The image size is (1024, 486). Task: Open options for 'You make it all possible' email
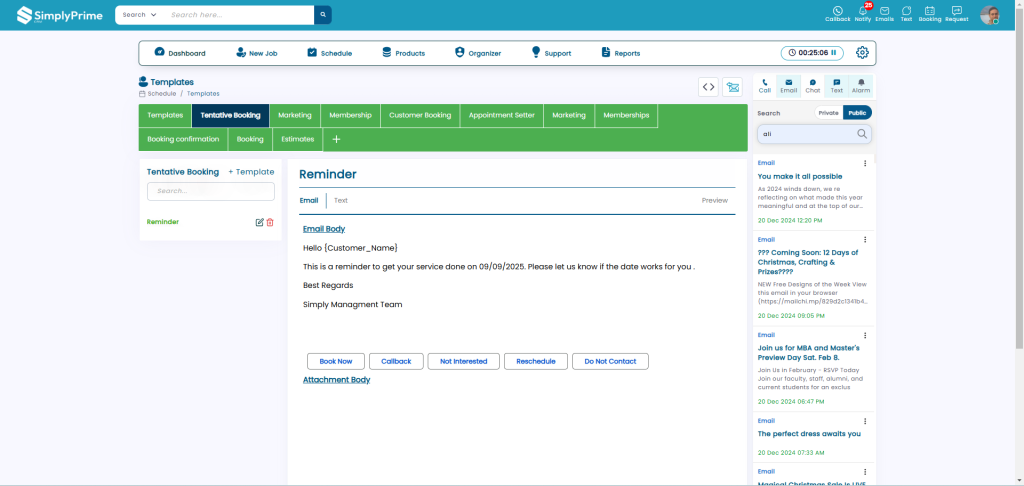[x=865, y=163]
